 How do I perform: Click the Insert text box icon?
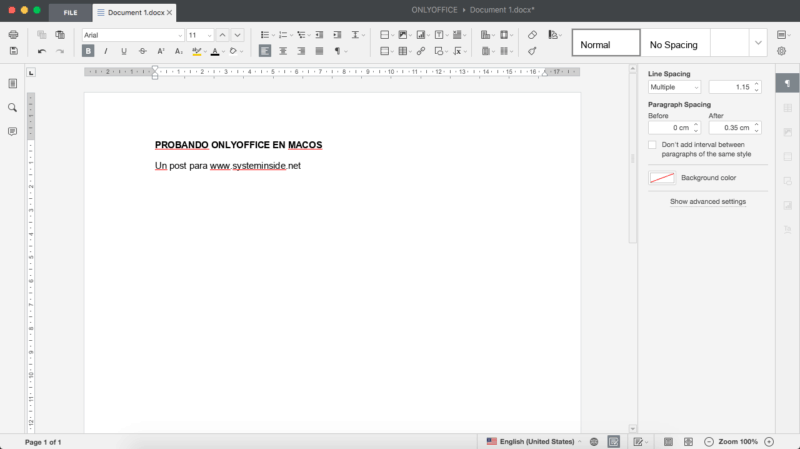[439, 35]
